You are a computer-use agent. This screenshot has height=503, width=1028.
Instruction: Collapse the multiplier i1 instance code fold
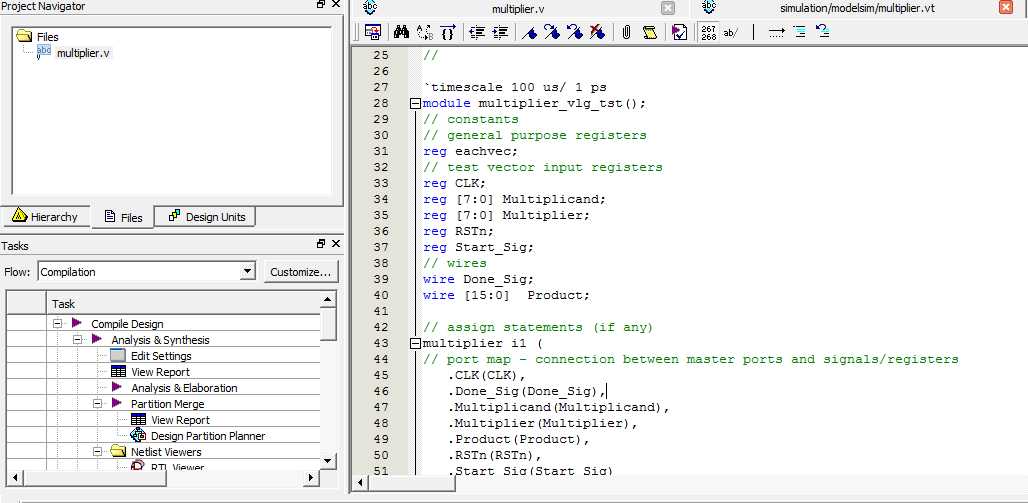[414, 343]
